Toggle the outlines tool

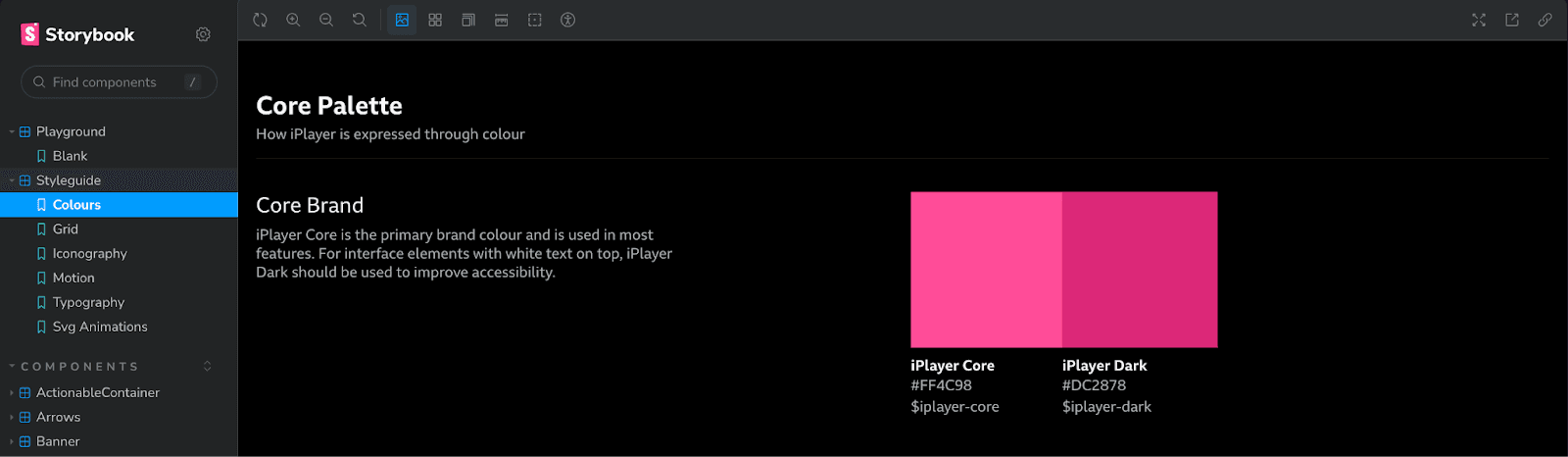[x=535, y=20]
